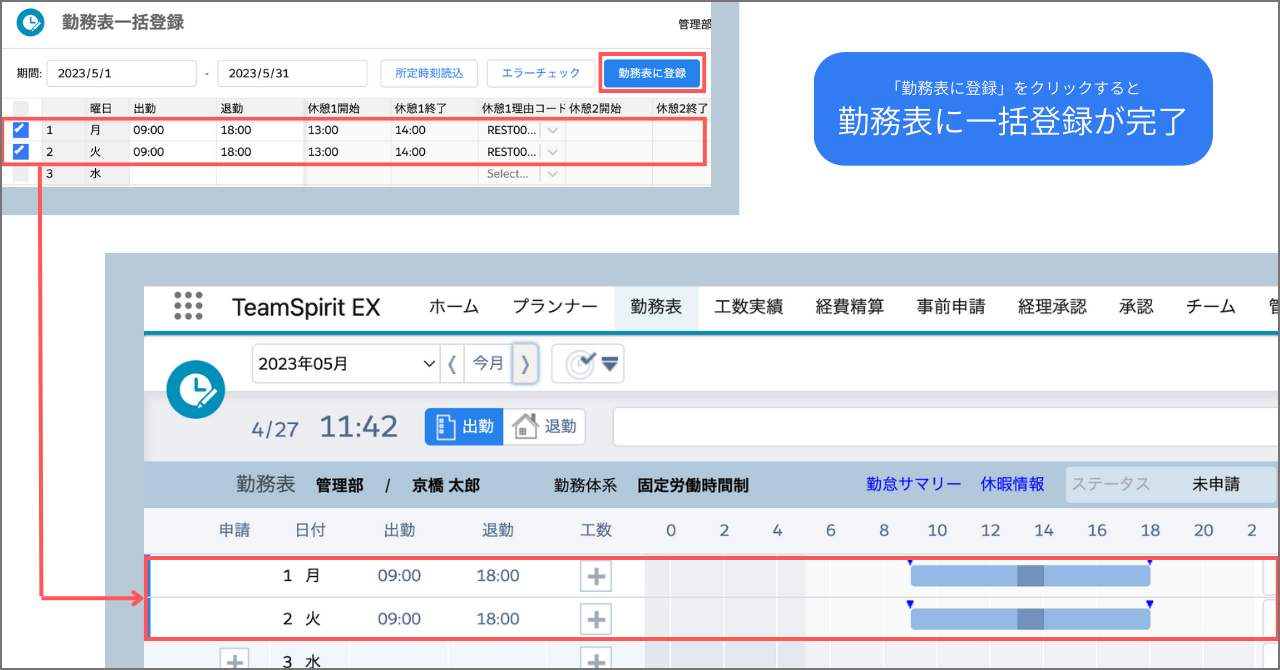Open the 工数実績 tab

748,307
